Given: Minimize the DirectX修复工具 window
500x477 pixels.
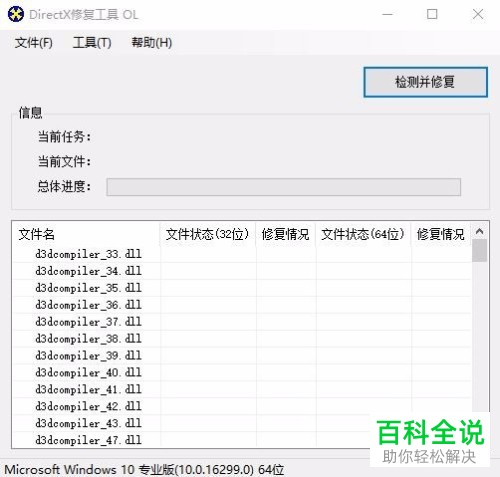Looking at the screenshot, I should (387, 14).
